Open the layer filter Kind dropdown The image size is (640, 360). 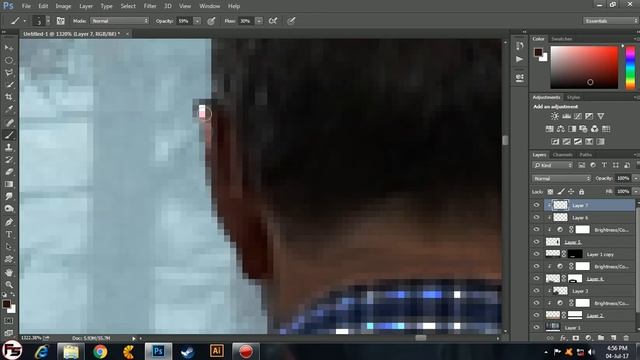tap(552, 165)
